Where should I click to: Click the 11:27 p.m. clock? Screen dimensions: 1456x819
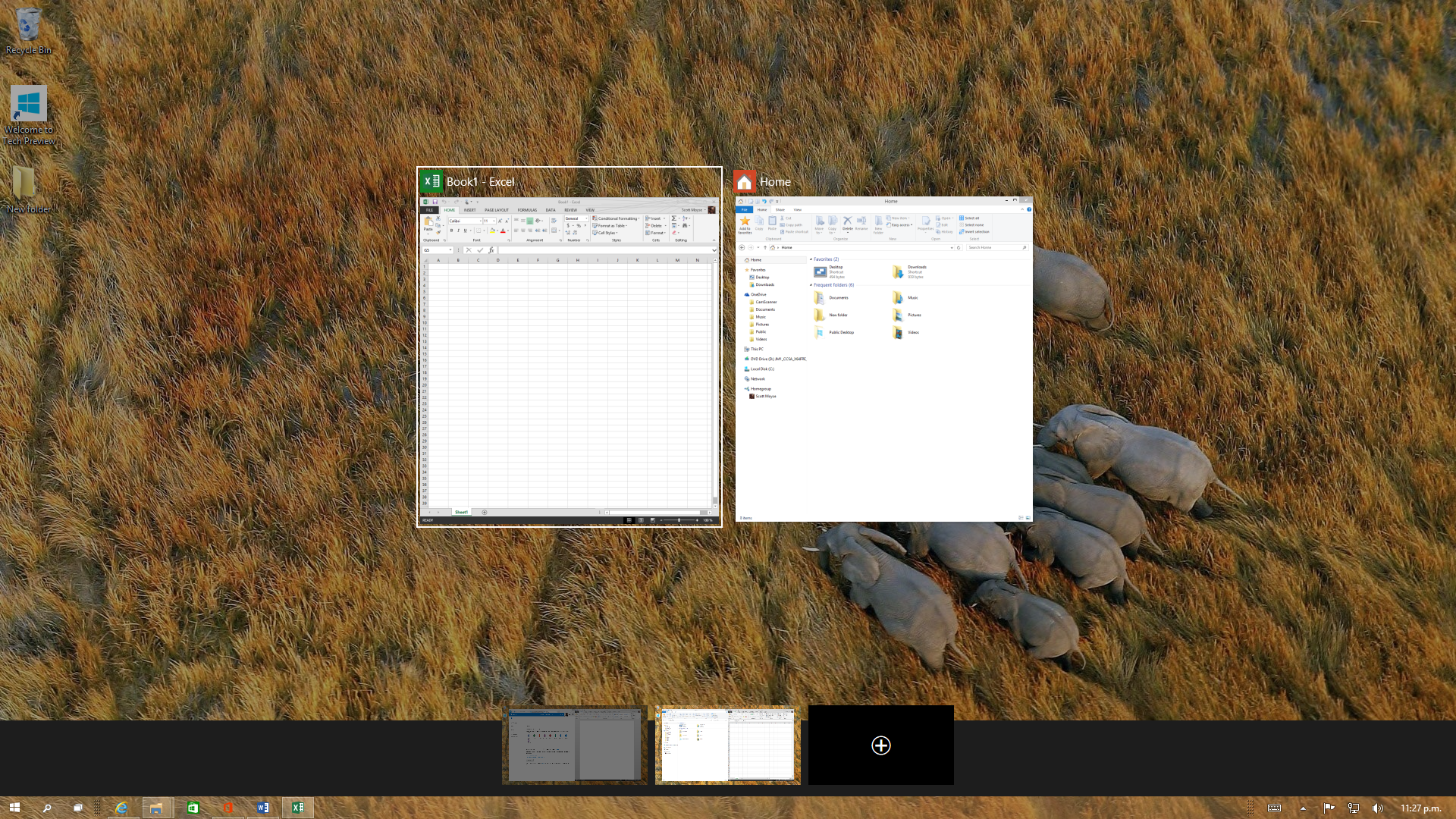click(1420, 808)
